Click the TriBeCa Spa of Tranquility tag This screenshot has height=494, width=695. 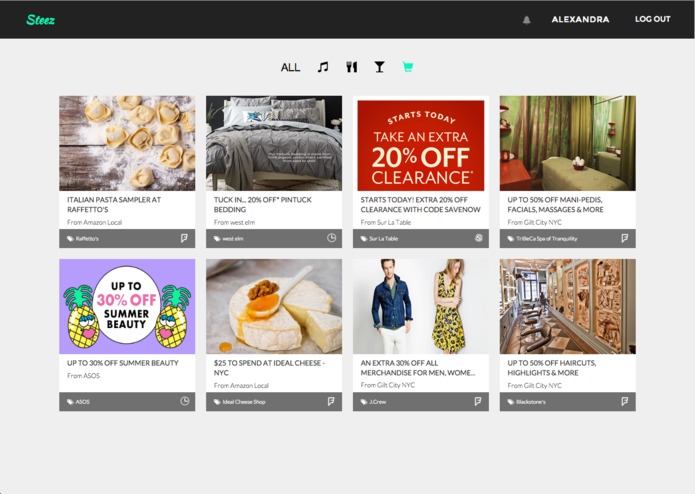click(x=543, y=239)
